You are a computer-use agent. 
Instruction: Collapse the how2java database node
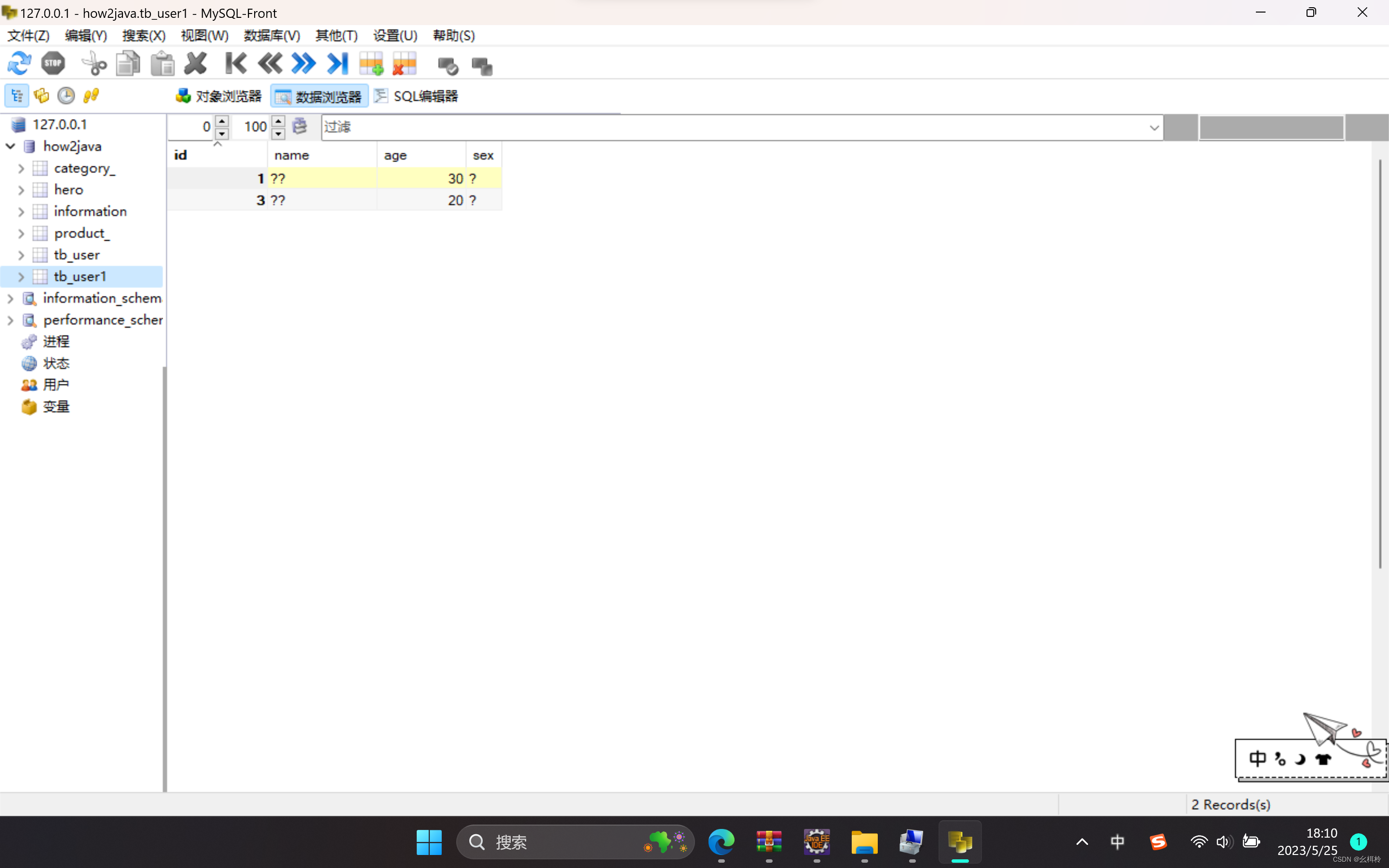click(x=10, y=147)
